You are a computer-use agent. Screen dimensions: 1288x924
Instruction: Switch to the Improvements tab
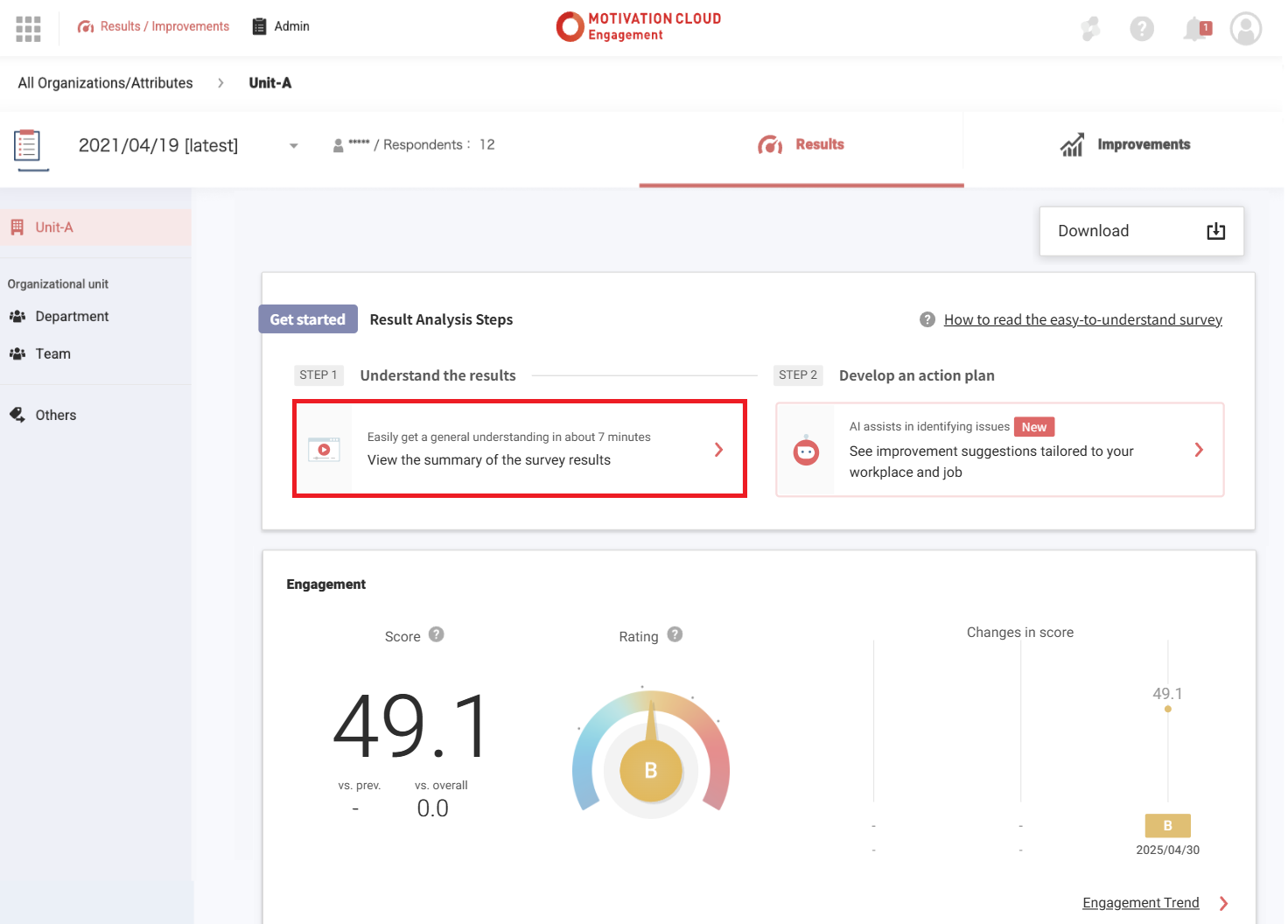point(1124,145)
